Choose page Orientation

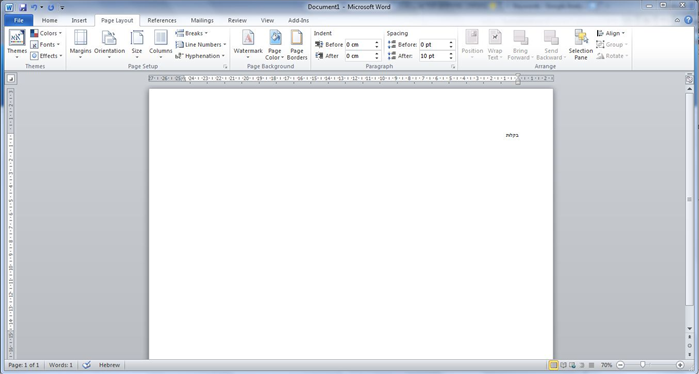point(109,44)
